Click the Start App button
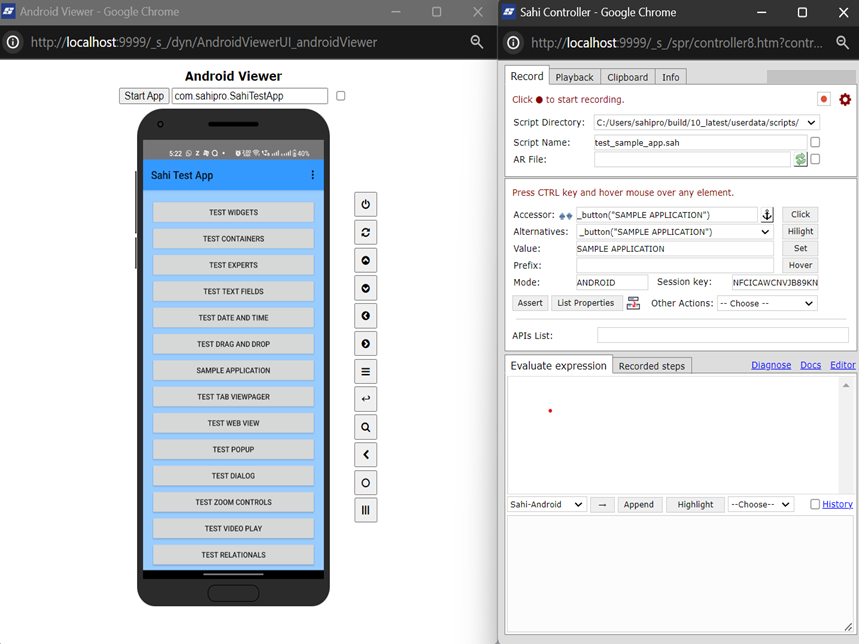The image size is (859, 644). click(144, 96)
